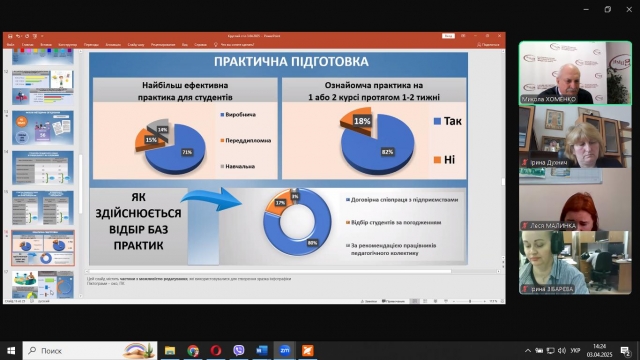Open the Конструктор ribbon tab
The image size is (640, 360).
[68, 44]
